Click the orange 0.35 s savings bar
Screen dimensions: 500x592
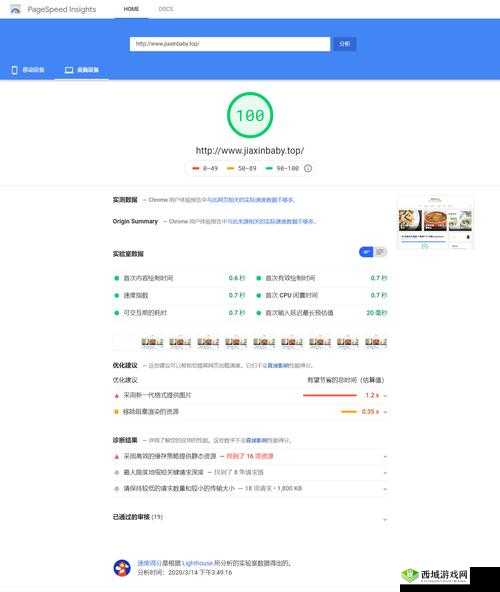349,412
